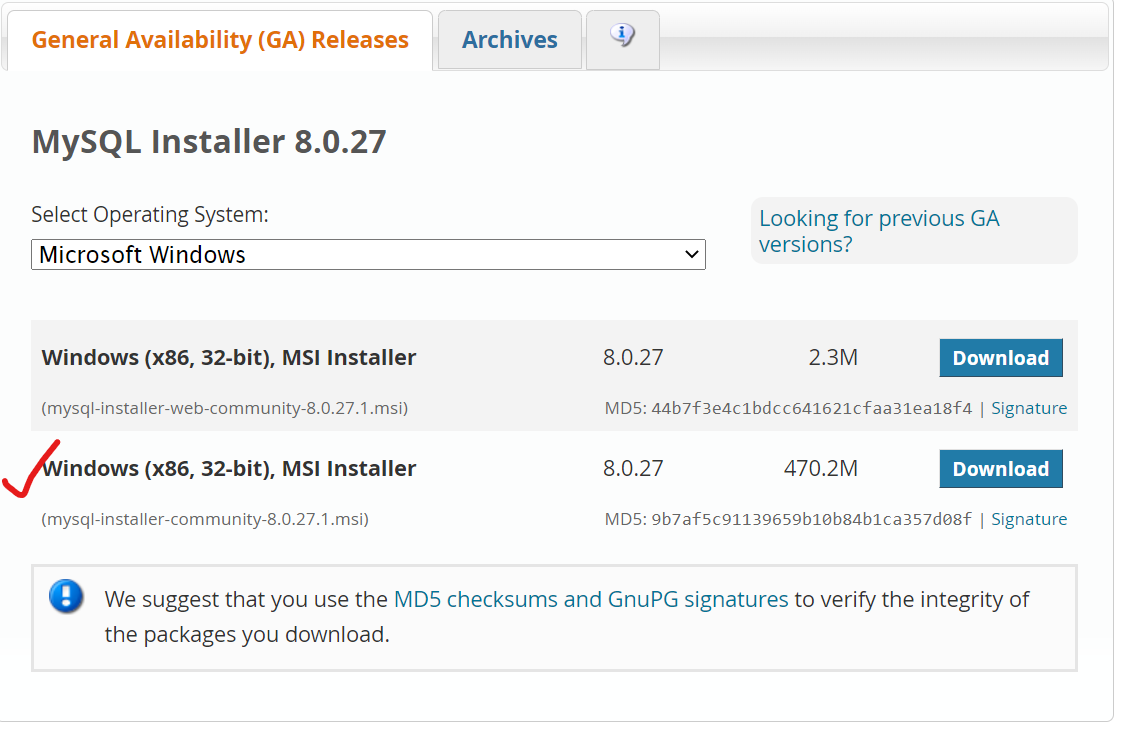Click the blue information circle icon
This screenshot has width=1123, height=736.
65,599
